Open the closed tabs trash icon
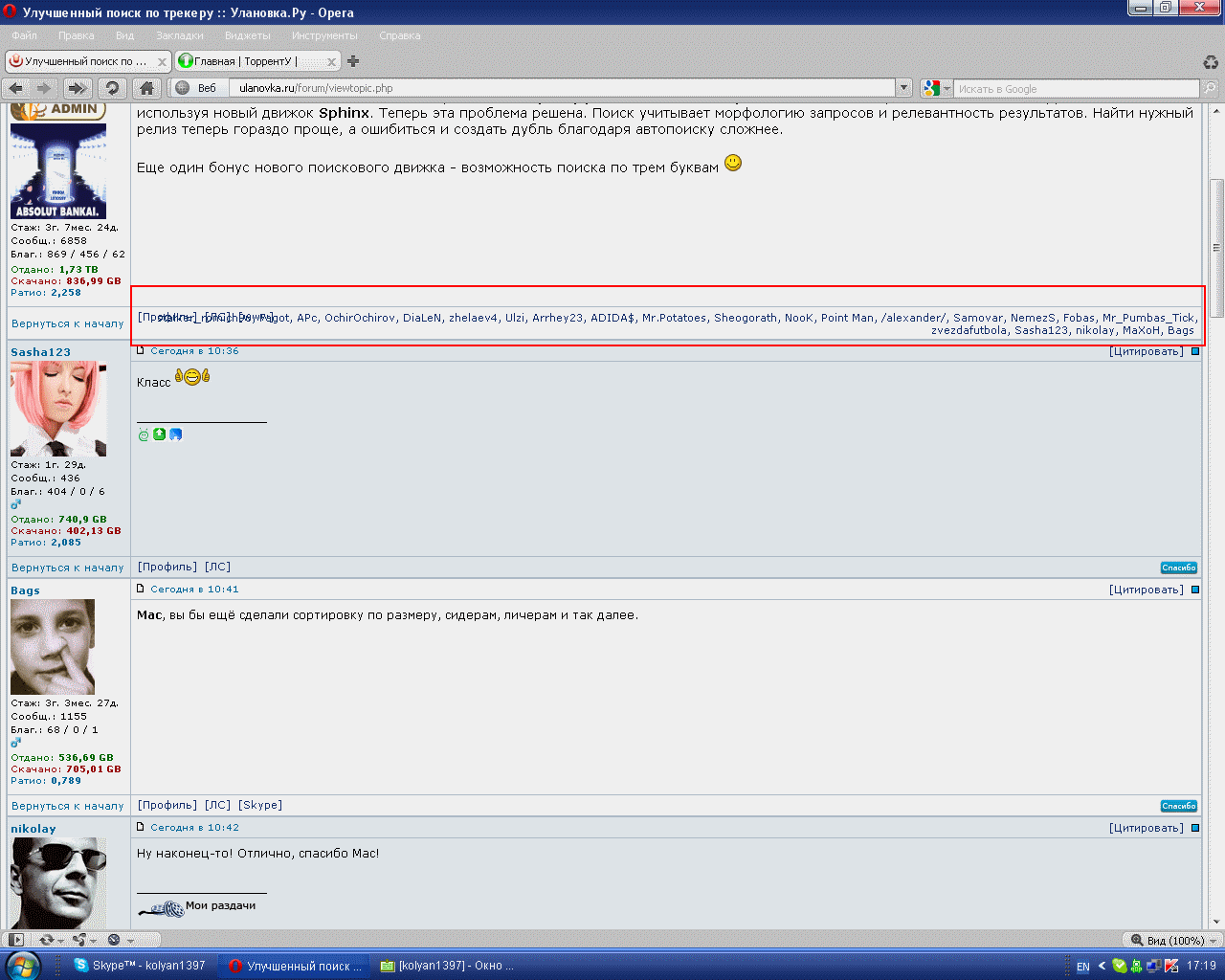1225x980 pixels. tap(1211, 62)
